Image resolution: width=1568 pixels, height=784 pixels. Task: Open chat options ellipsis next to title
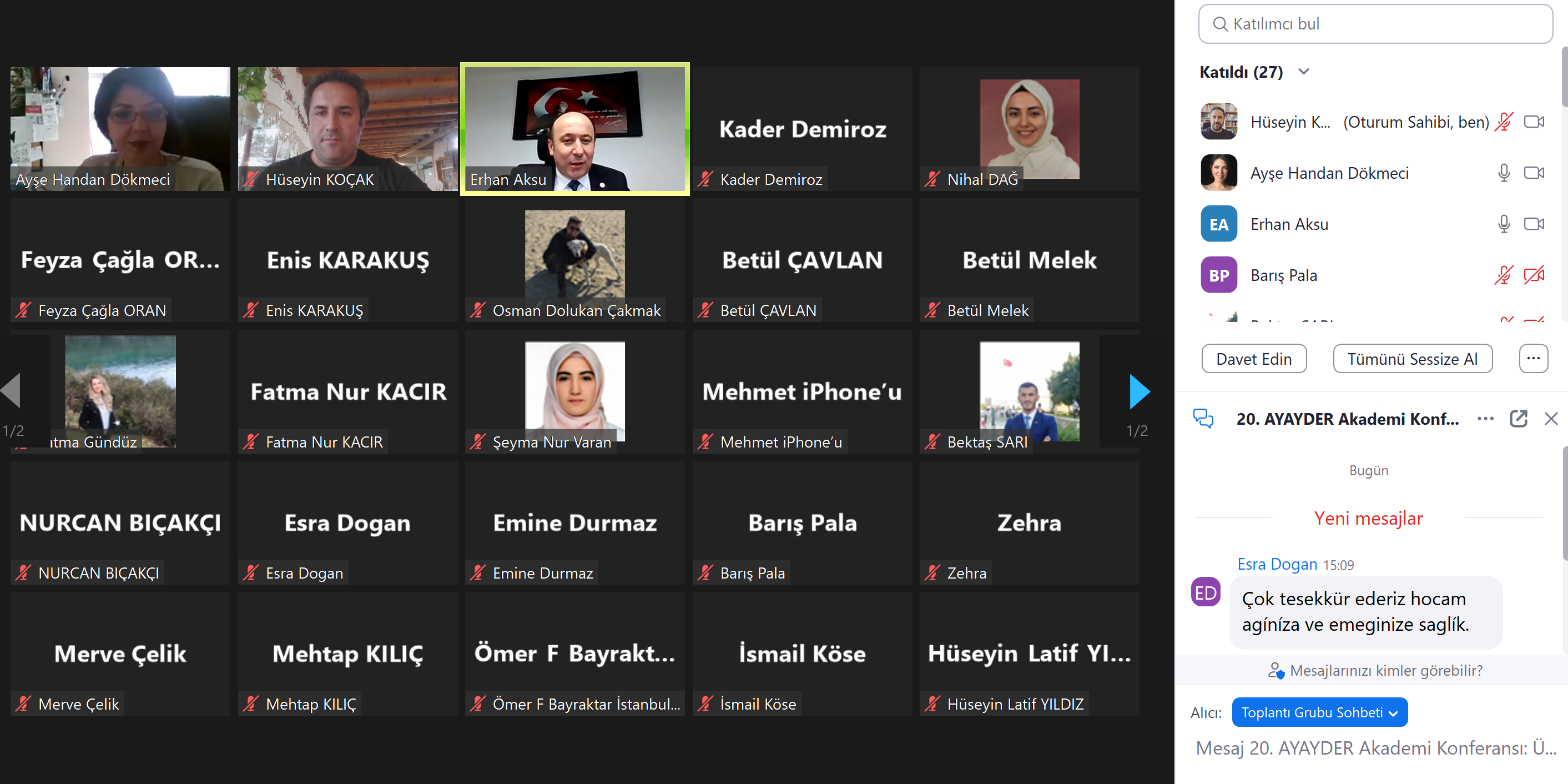point(1485,419)
